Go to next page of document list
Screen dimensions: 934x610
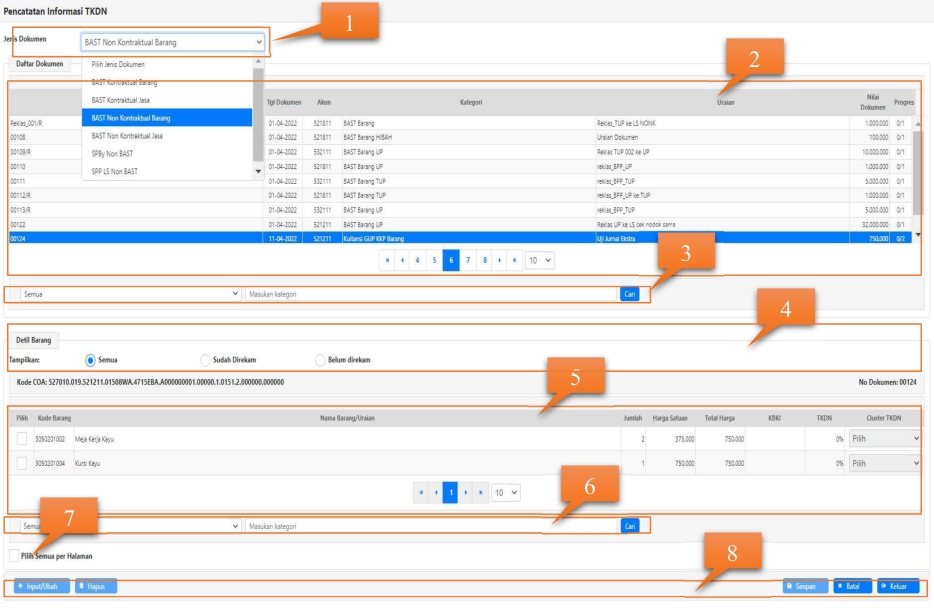tap(499, 260)
